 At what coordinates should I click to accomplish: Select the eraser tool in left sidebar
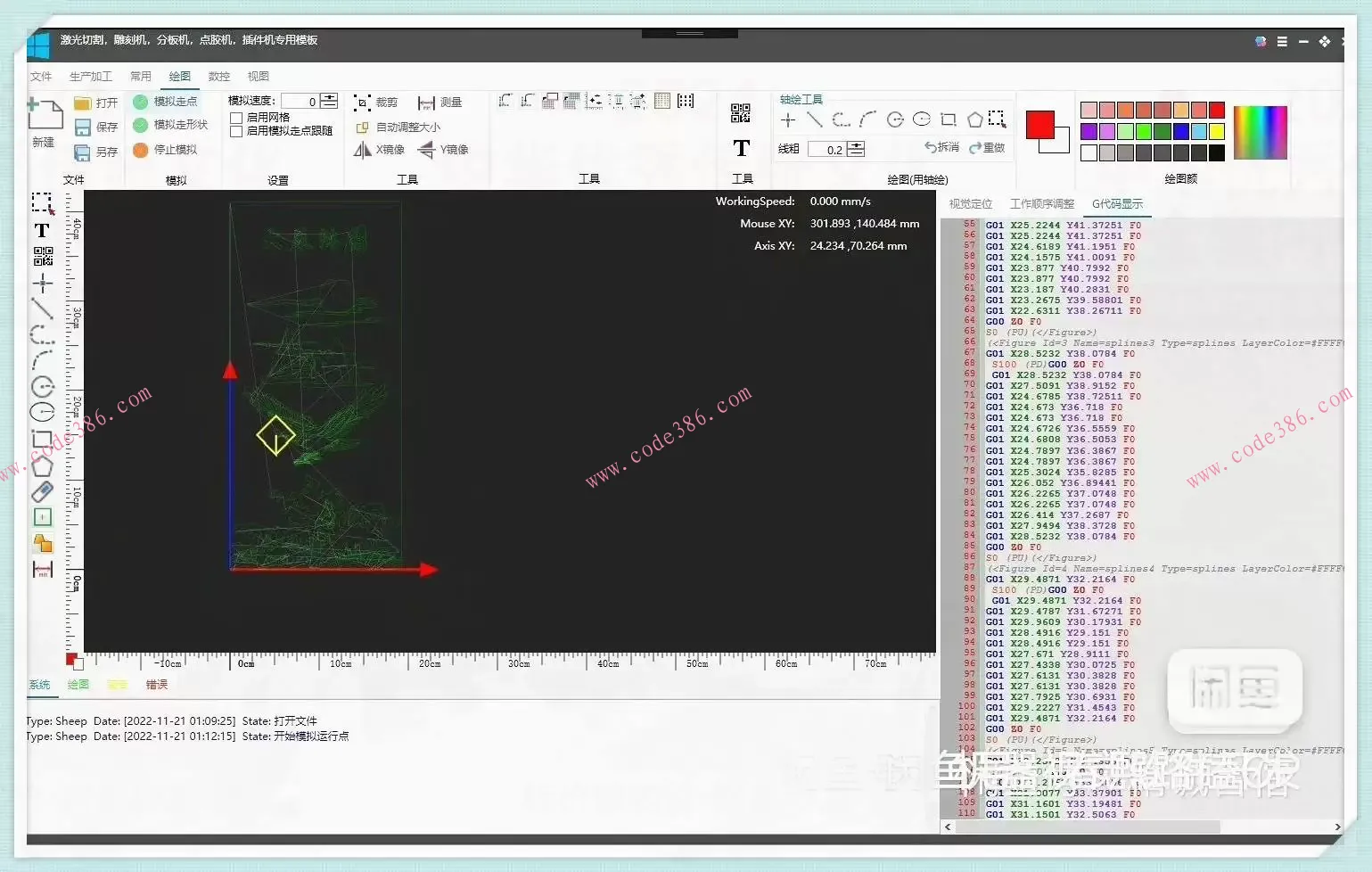[x=42, y=491]
